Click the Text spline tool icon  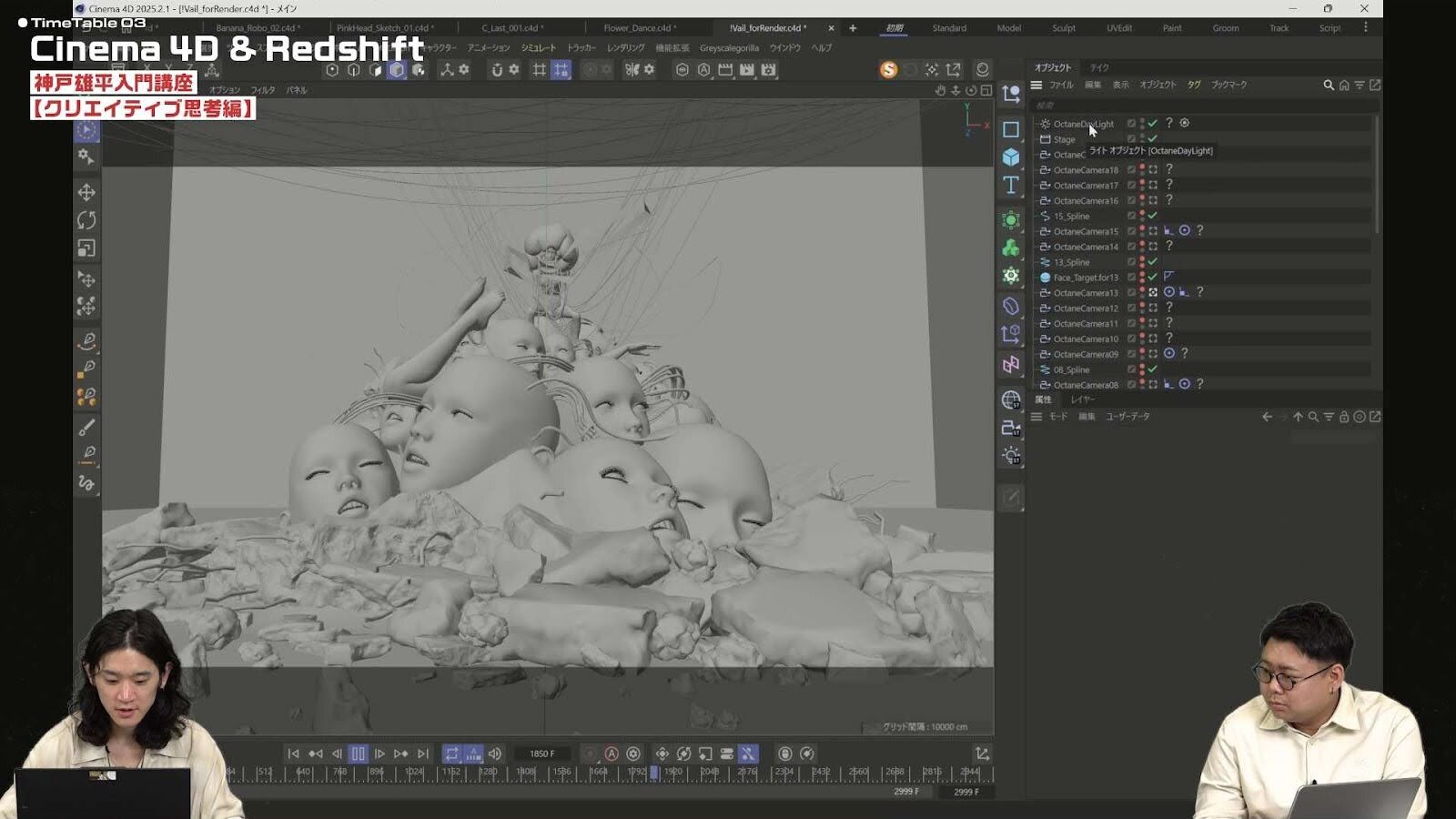[1011, 186]
